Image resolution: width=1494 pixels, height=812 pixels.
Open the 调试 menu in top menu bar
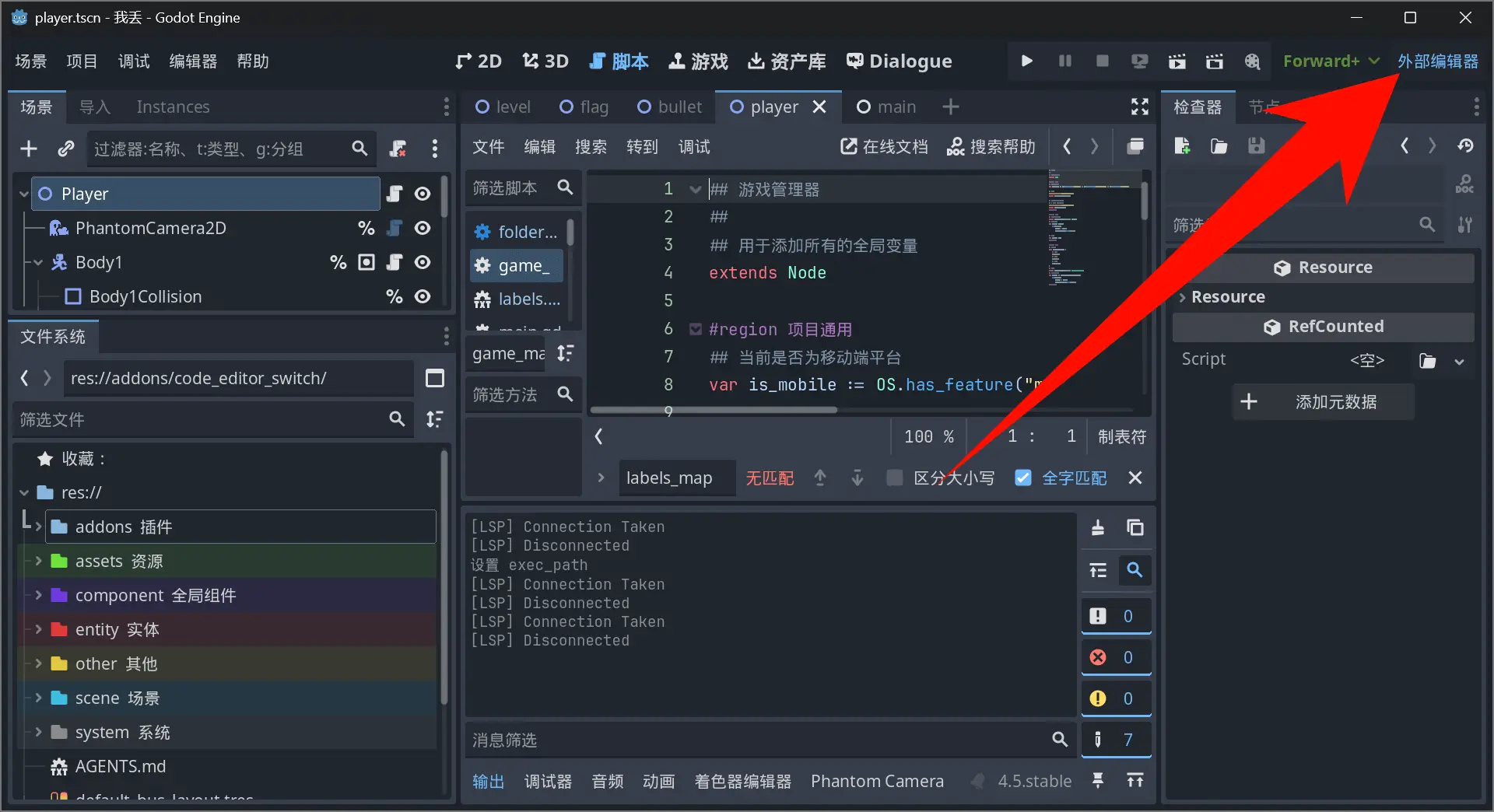tap(133, 61)
